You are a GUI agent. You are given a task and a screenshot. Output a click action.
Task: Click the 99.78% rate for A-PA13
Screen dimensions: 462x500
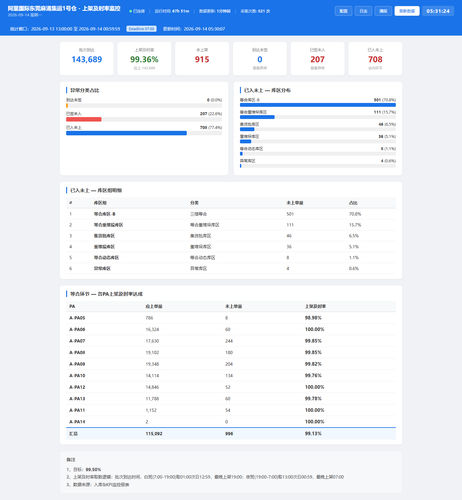pyautogui.click(x=313, y=399)
